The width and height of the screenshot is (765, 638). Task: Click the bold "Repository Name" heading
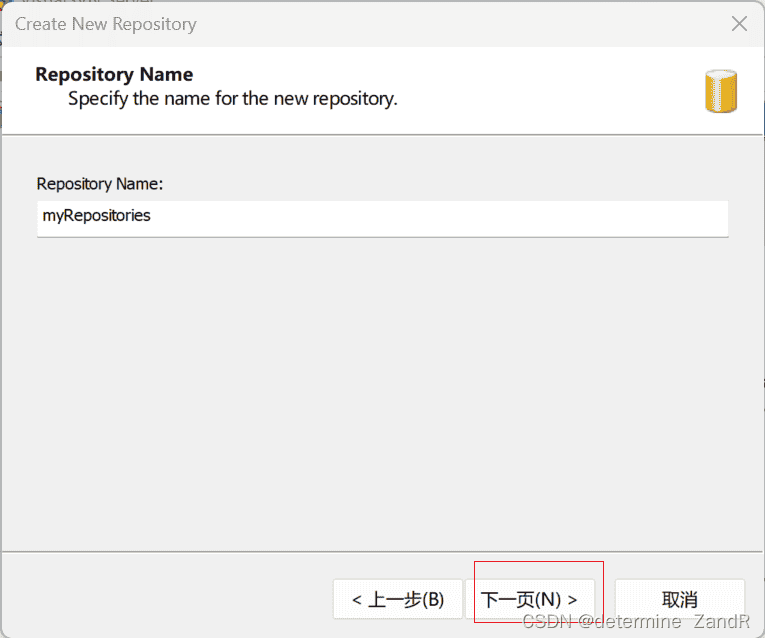[114, 74]
